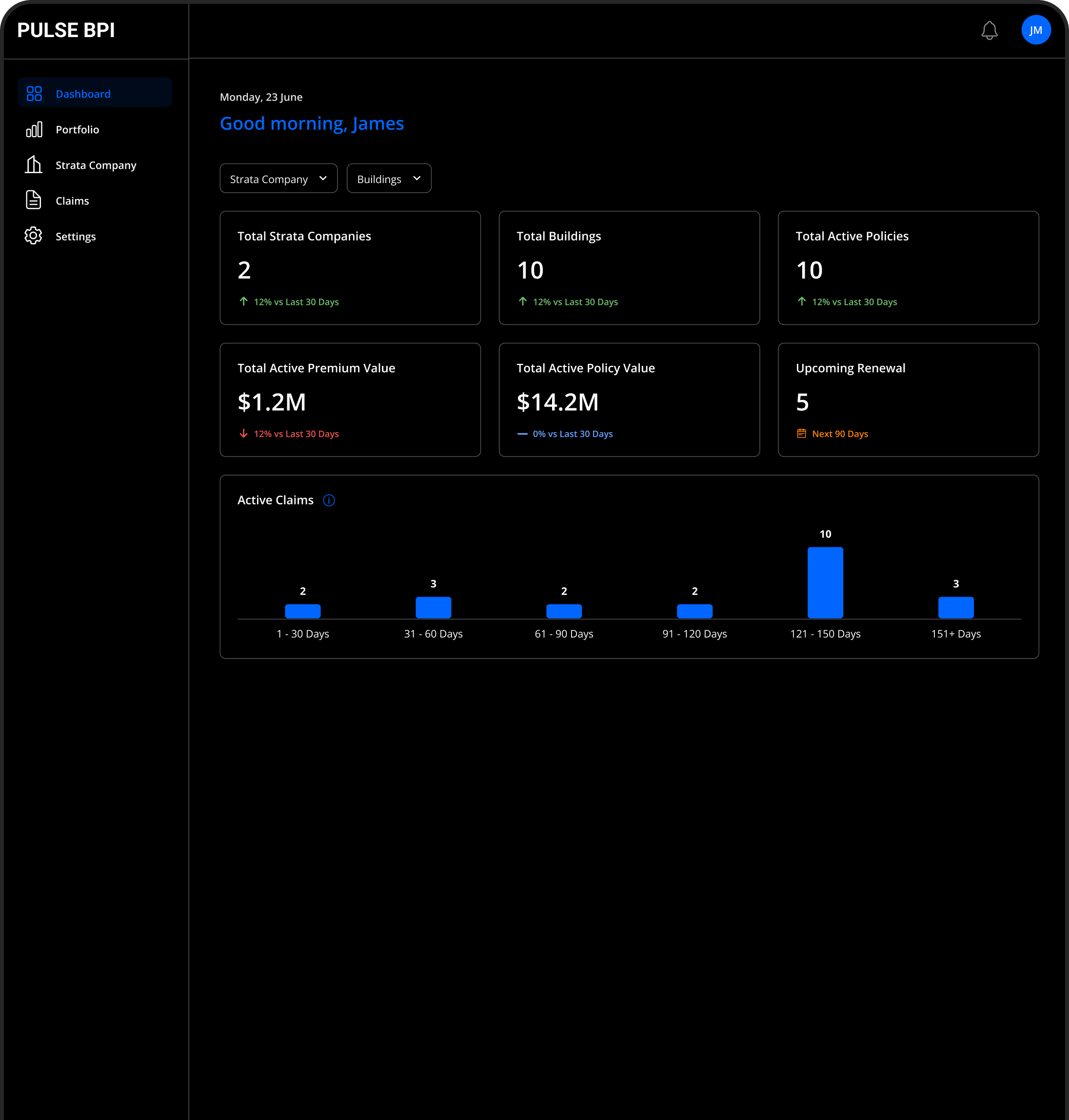The height and width of the screenshot is (1120, 1069).
Task: Click the $14.2M policy value
Action: point(558,402)
